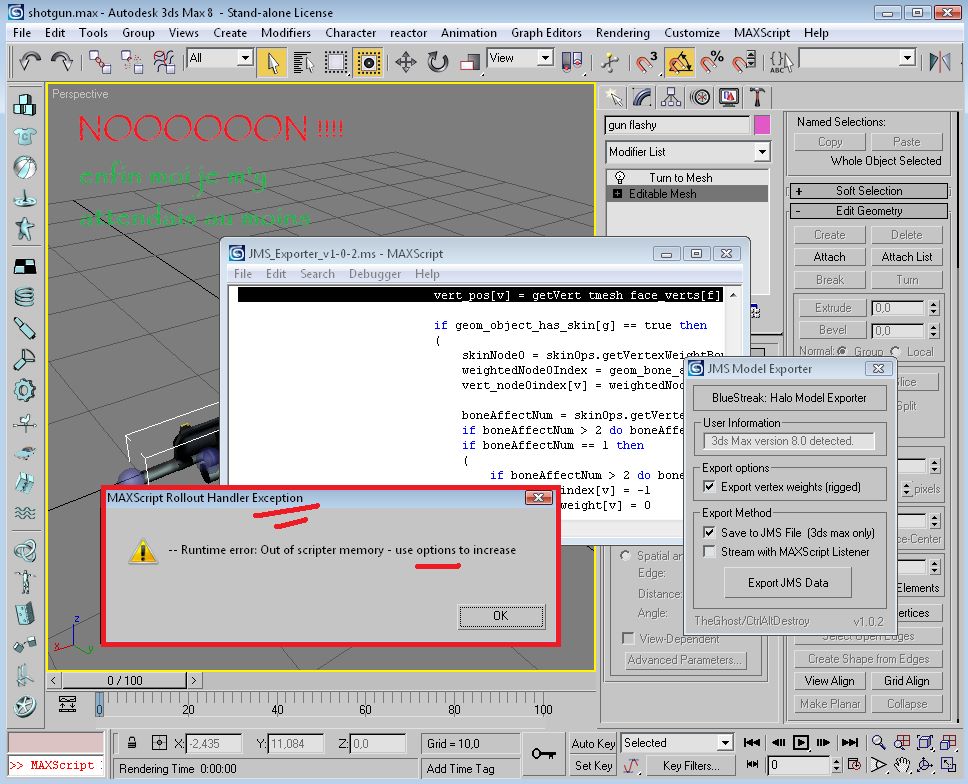Activate the Select and Move tool
The width and height of the screenshot is (968, 784).
coord(406,62)
